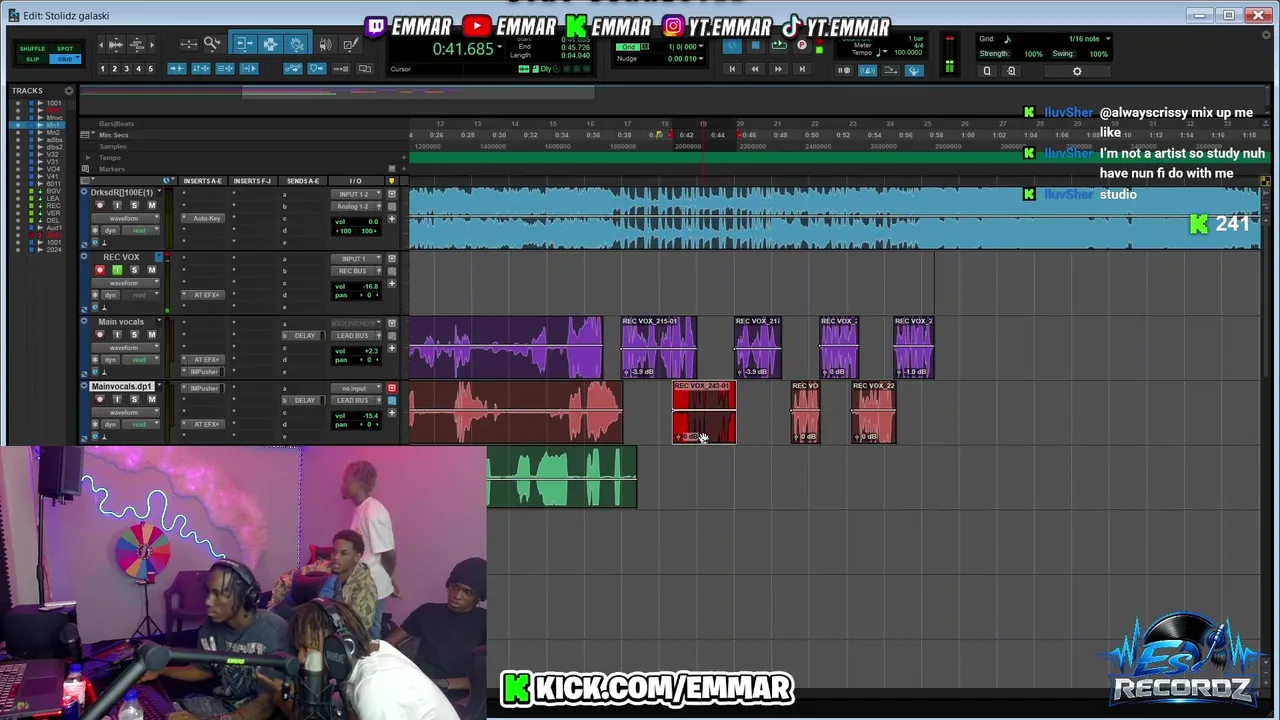Click the INSERTS A-E column header
1280x720 pixels.
(x=202, y=181)
